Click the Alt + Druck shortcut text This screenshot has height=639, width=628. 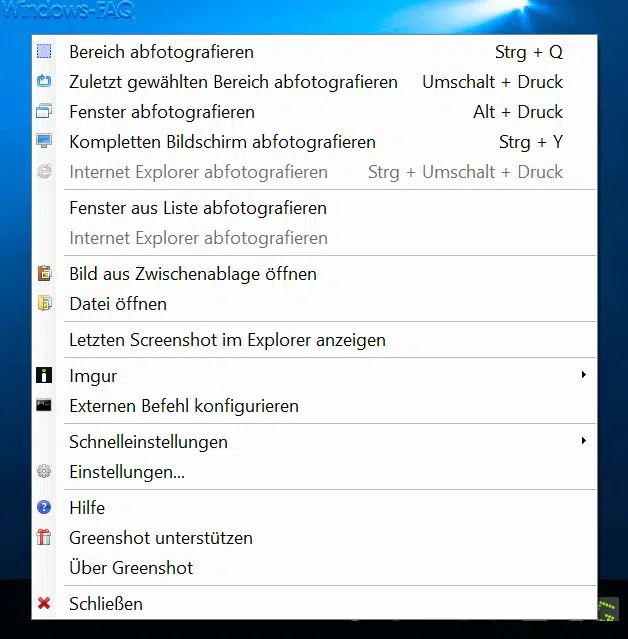point(518,112)
